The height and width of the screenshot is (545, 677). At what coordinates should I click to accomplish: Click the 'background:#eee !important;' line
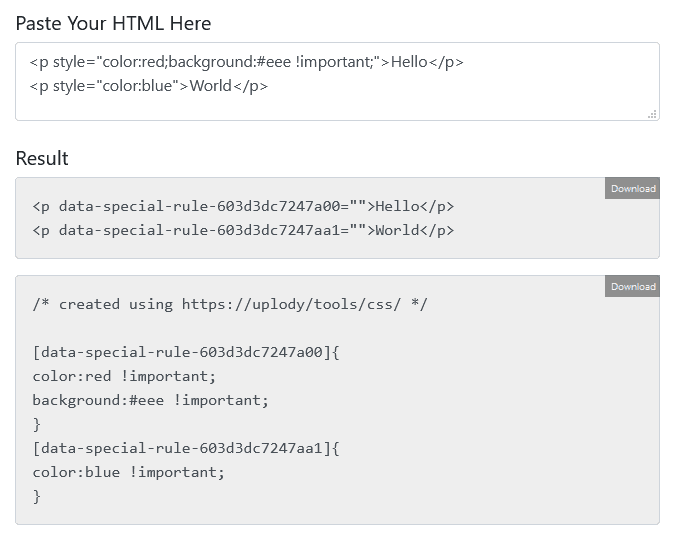point(150,400)
